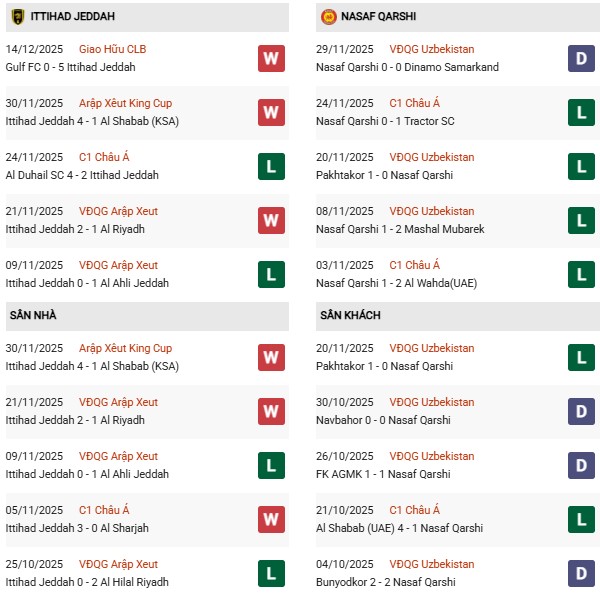Select Pakhtakor 1 - 0 Nasaf Qarshi away result
Screen dimensions: 600x597
click(x=385, y=366)
